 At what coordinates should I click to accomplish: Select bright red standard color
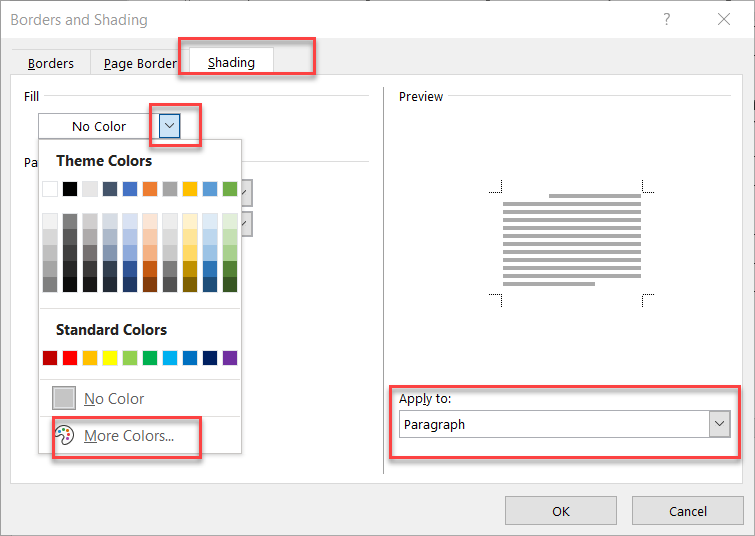70,358
